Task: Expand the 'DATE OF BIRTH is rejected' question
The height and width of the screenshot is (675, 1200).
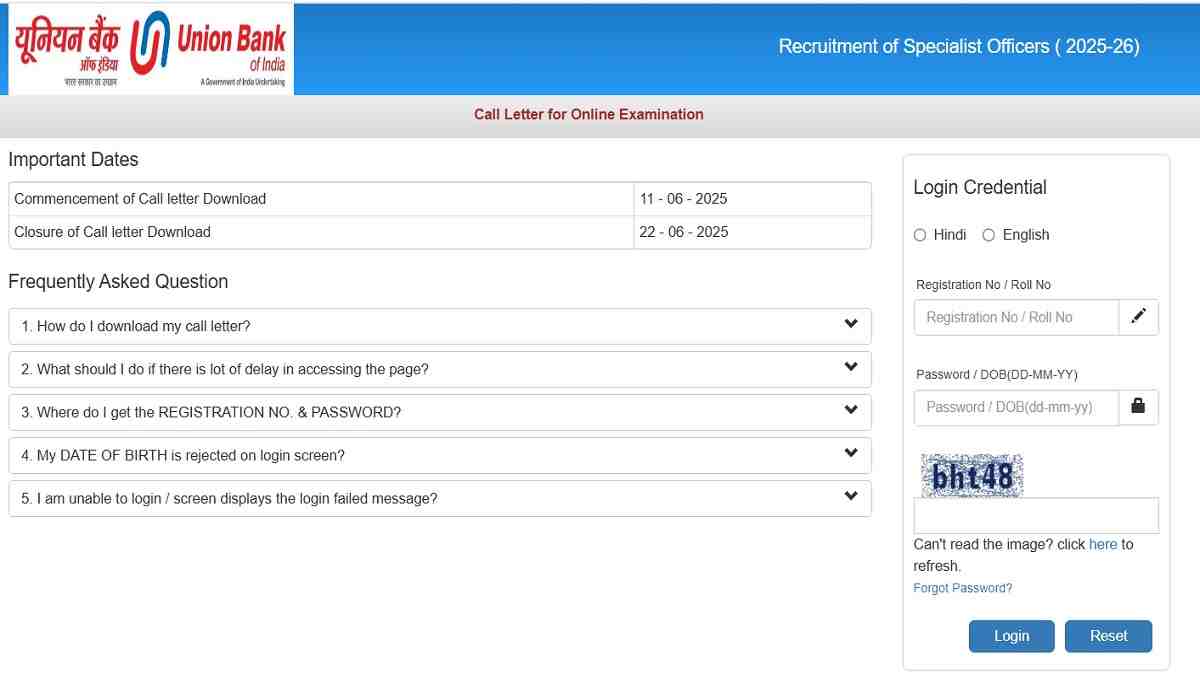Action: point(439,455)
